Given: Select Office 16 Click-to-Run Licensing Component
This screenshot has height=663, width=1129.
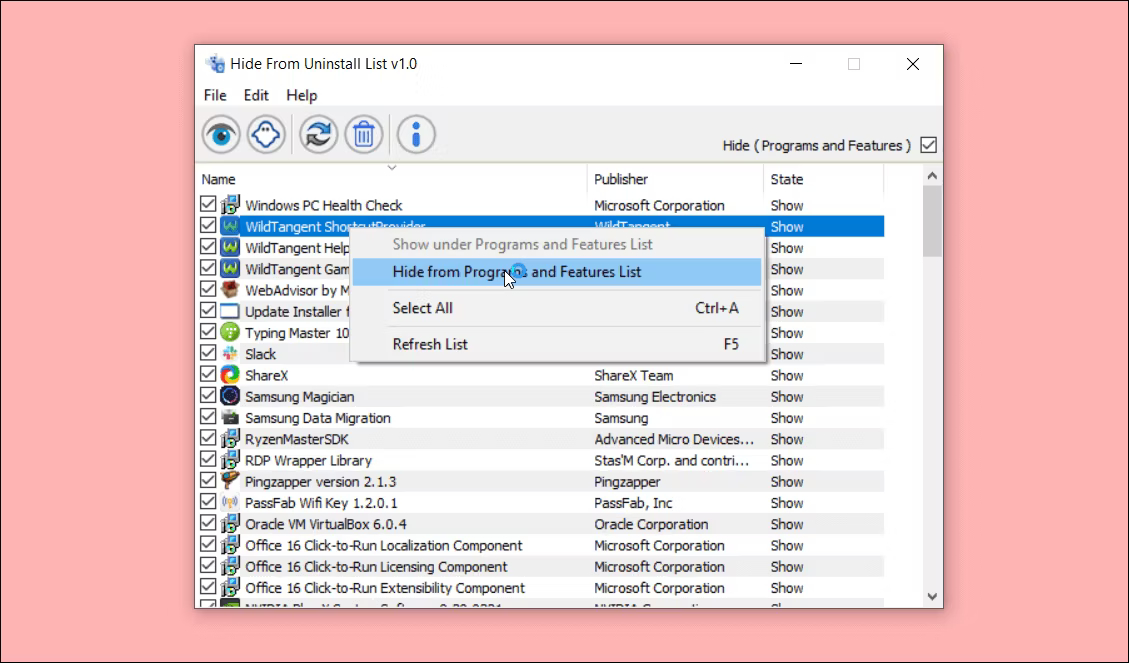Looking at the screenshot, I should click(540, 567).
